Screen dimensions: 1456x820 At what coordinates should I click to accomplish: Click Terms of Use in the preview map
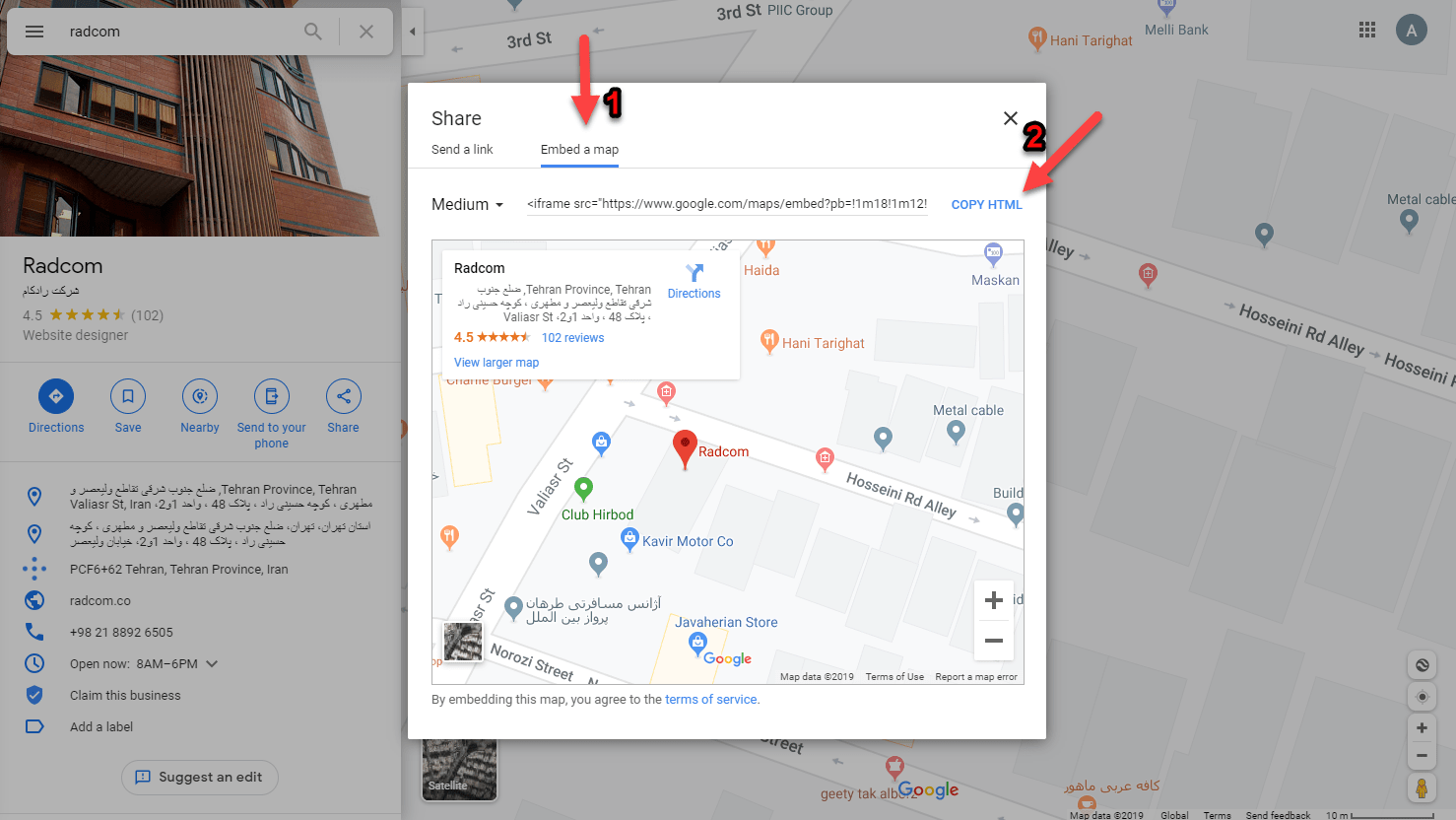coord(894,677)
